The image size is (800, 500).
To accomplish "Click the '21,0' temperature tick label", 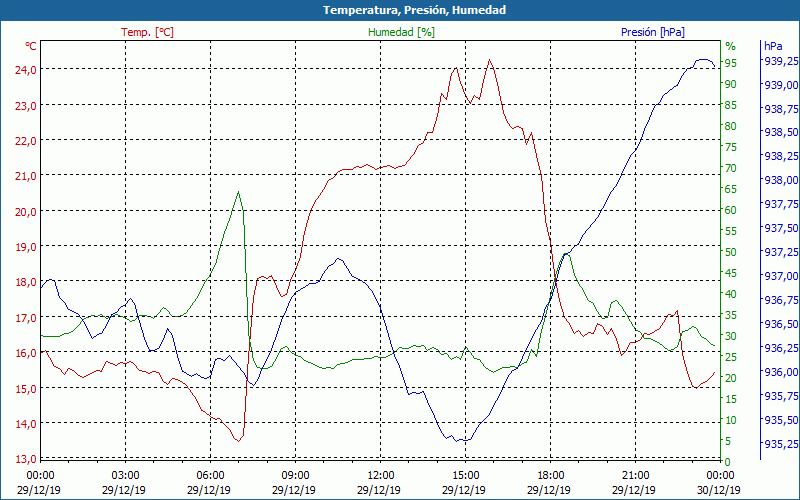I will point(26,176).
